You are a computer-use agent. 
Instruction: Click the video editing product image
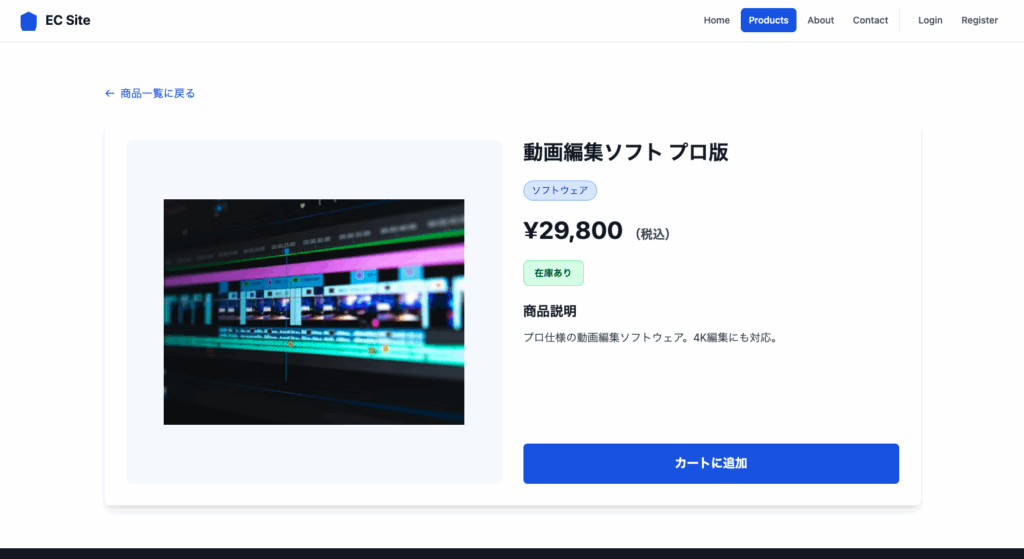[x=313, y=311]
